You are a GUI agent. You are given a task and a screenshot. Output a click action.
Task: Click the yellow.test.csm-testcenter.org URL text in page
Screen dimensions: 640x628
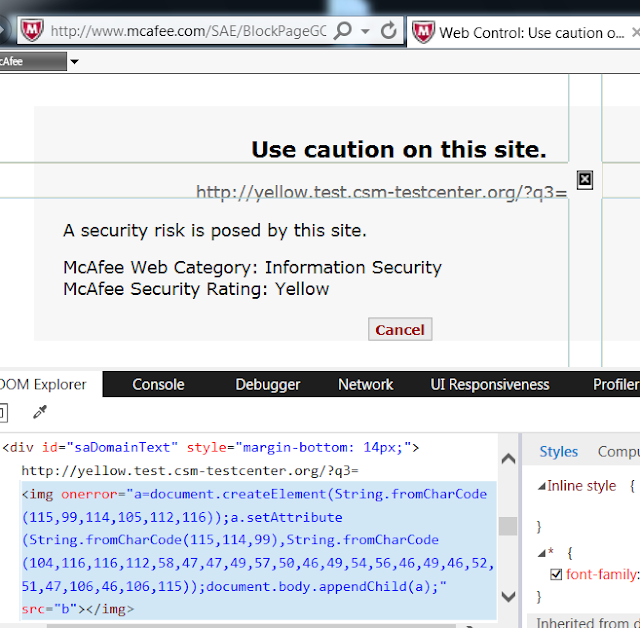pos(381,192)
